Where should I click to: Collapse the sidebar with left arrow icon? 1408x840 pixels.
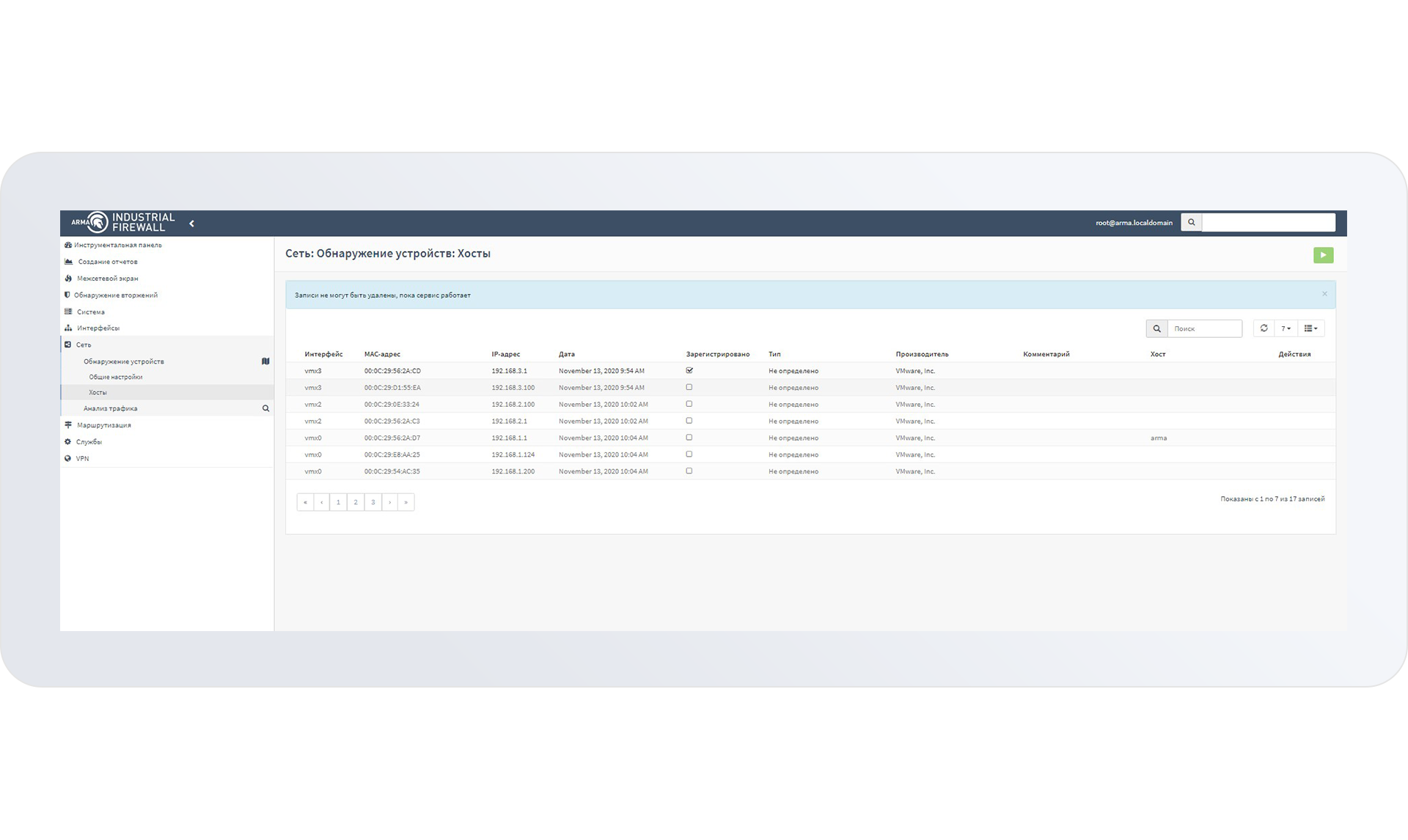[x=191, y=224]
